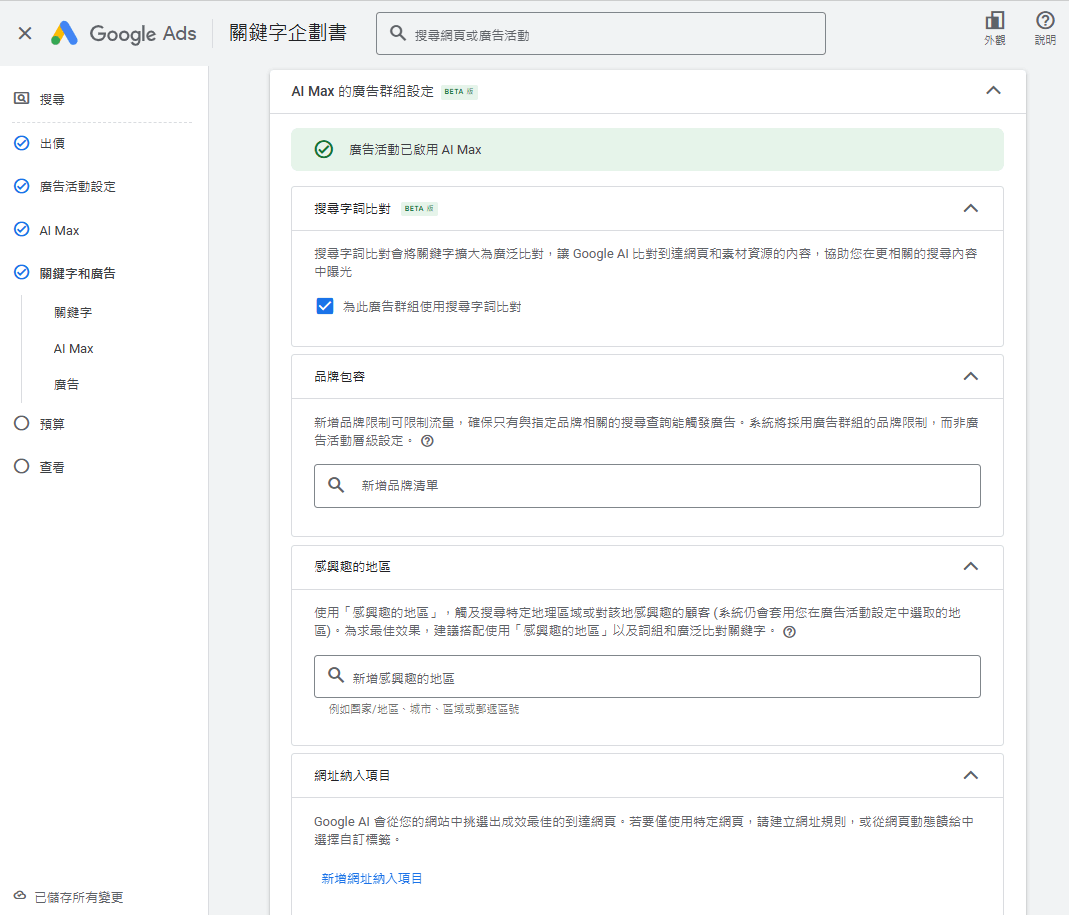Go to the 出價 step
Viewport: 1069px width, 915px height.
[52, 143]
